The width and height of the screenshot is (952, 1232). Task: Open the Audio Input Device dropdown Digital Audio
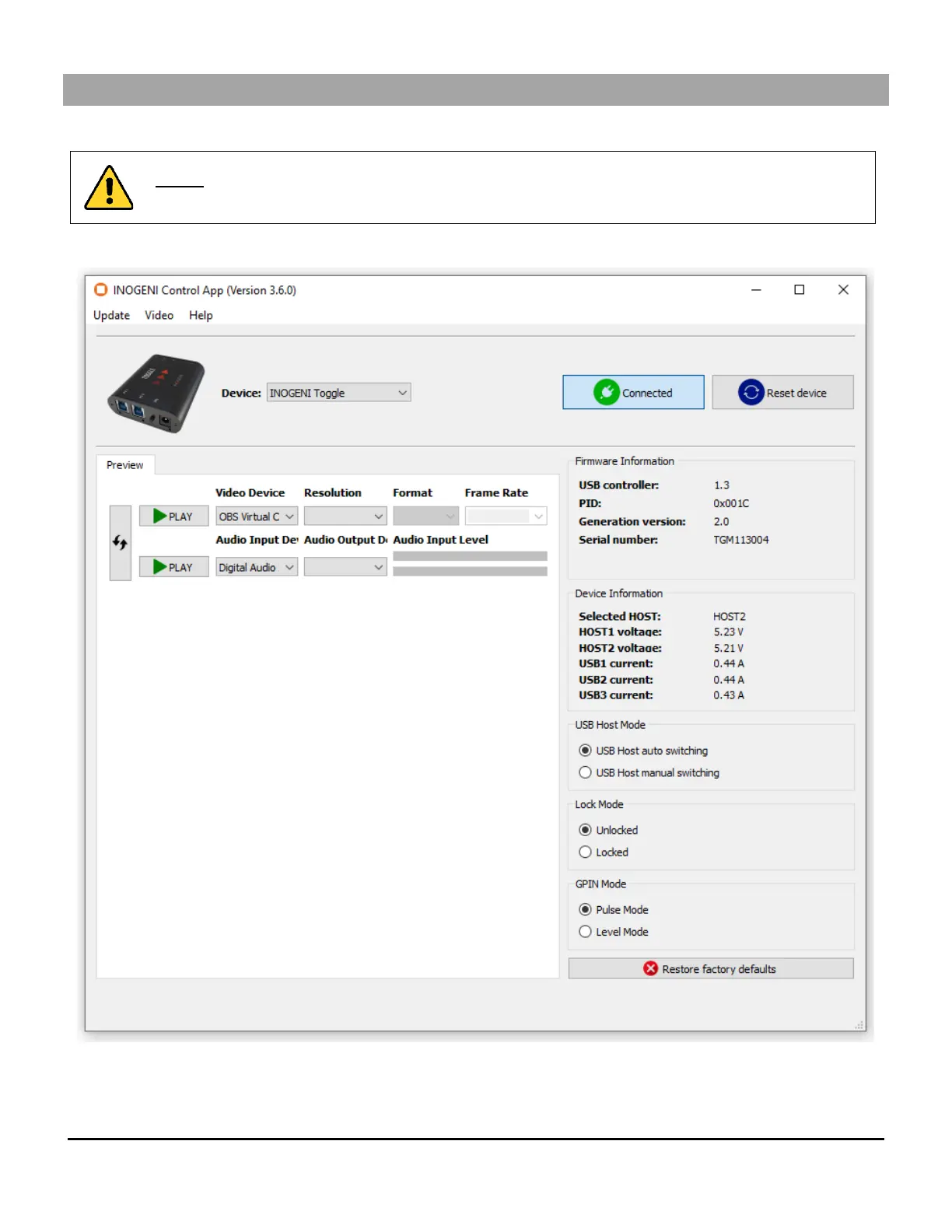[x=257, y=568]
